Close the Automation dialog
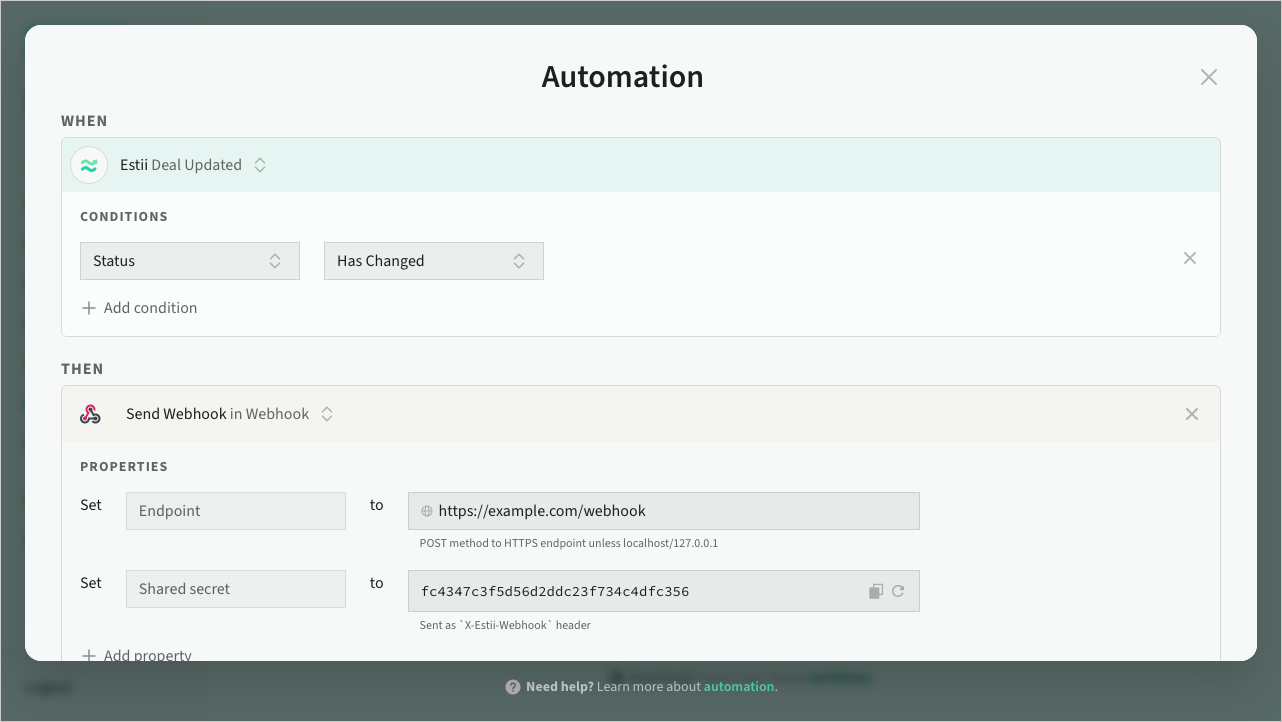The height and width of the screenshot is (722, 1282). click(1208, 78)
